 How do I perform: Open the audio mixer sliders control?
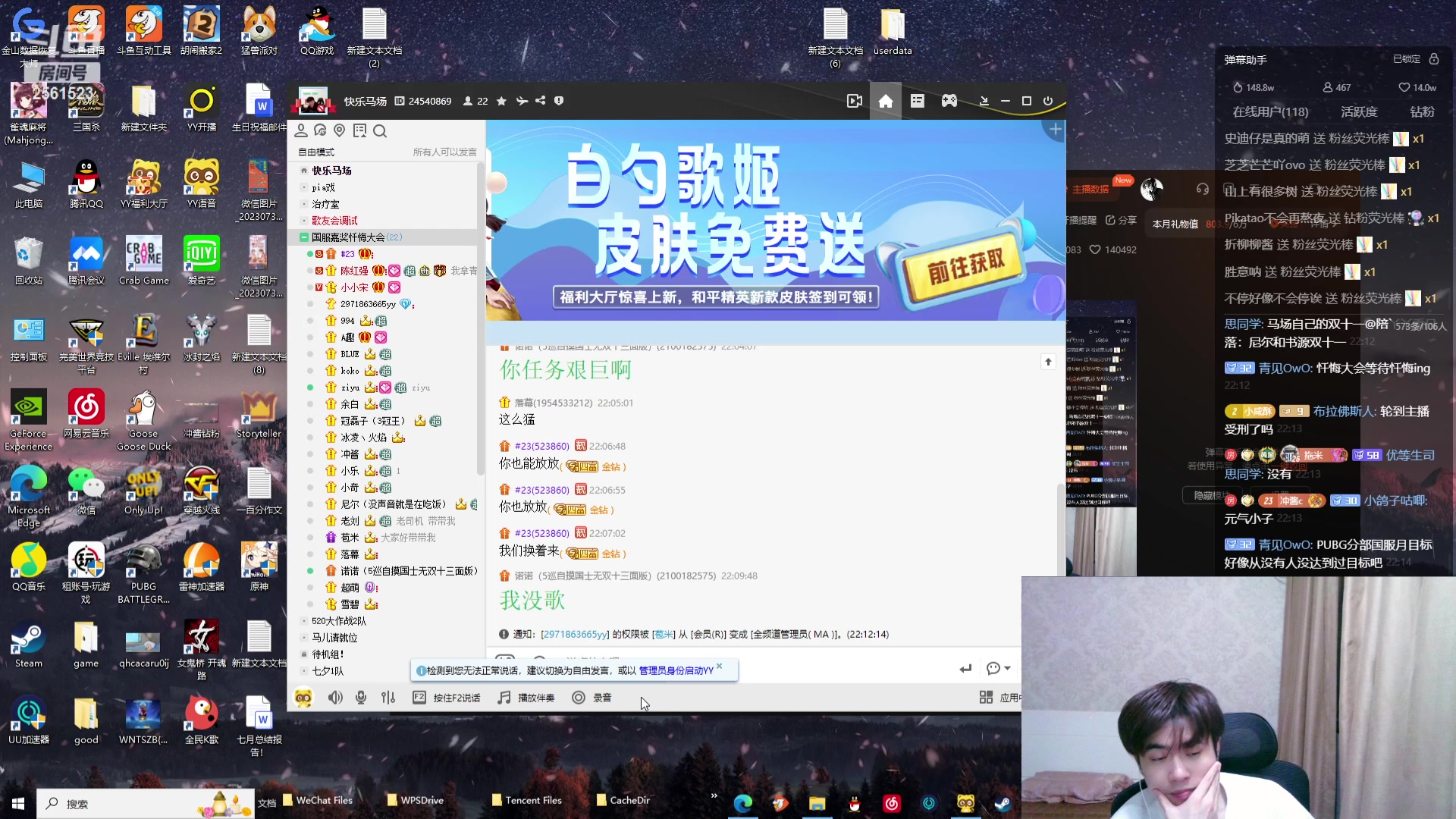point(388,697)
